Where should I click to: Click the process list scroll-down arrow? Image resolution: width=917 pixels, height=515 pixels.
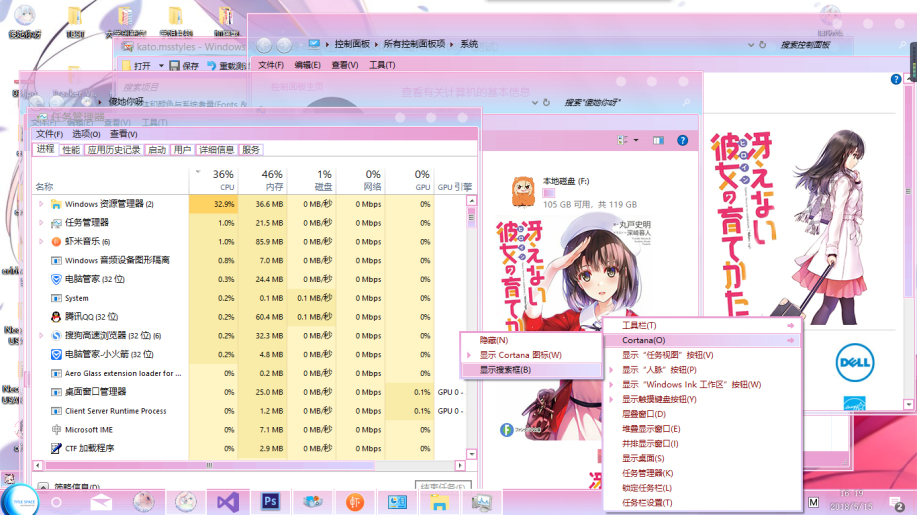(x=471, y=454)
